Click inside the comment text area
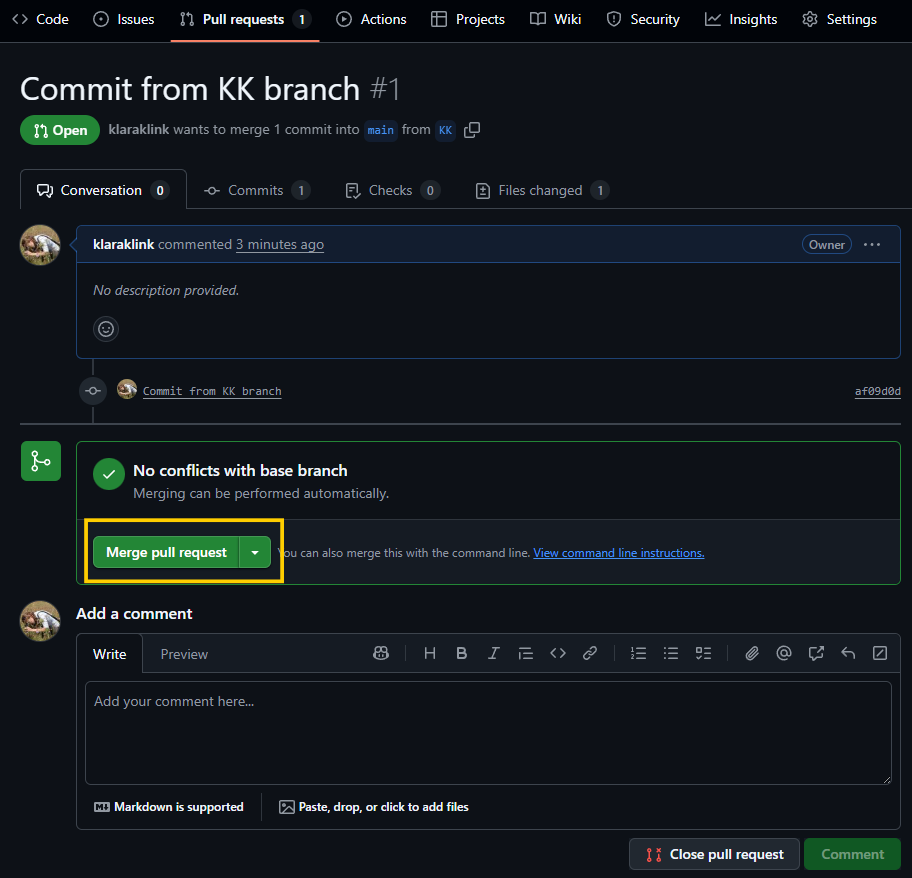Image resolution: width=912 pixels, height=878 pixels. click(x=488, y=732)
